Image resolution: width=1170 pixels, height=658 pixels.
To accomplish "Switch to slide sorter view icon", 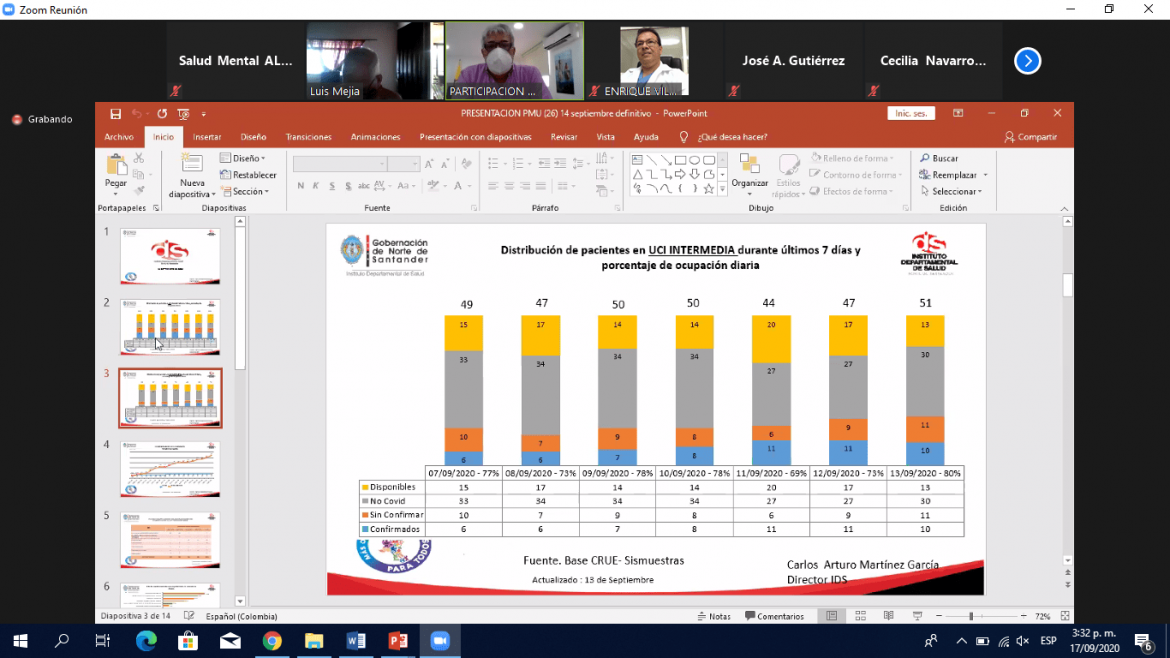I will (860, 616).
